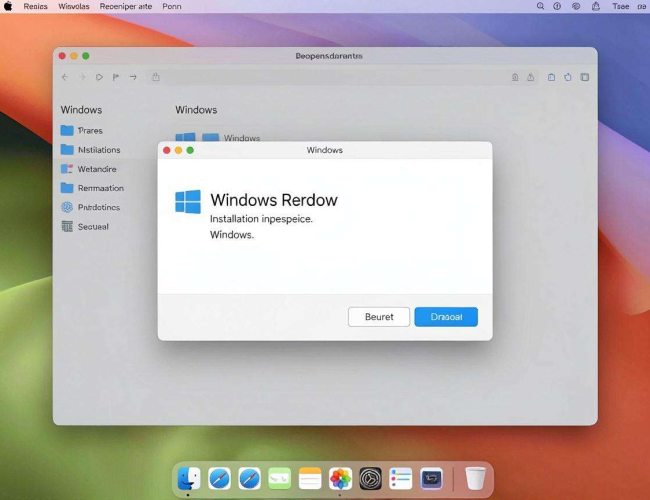This screenshot has width=650, height=500.
Task: Open the Notes app in the dock
Action: (x=310, y=478)
